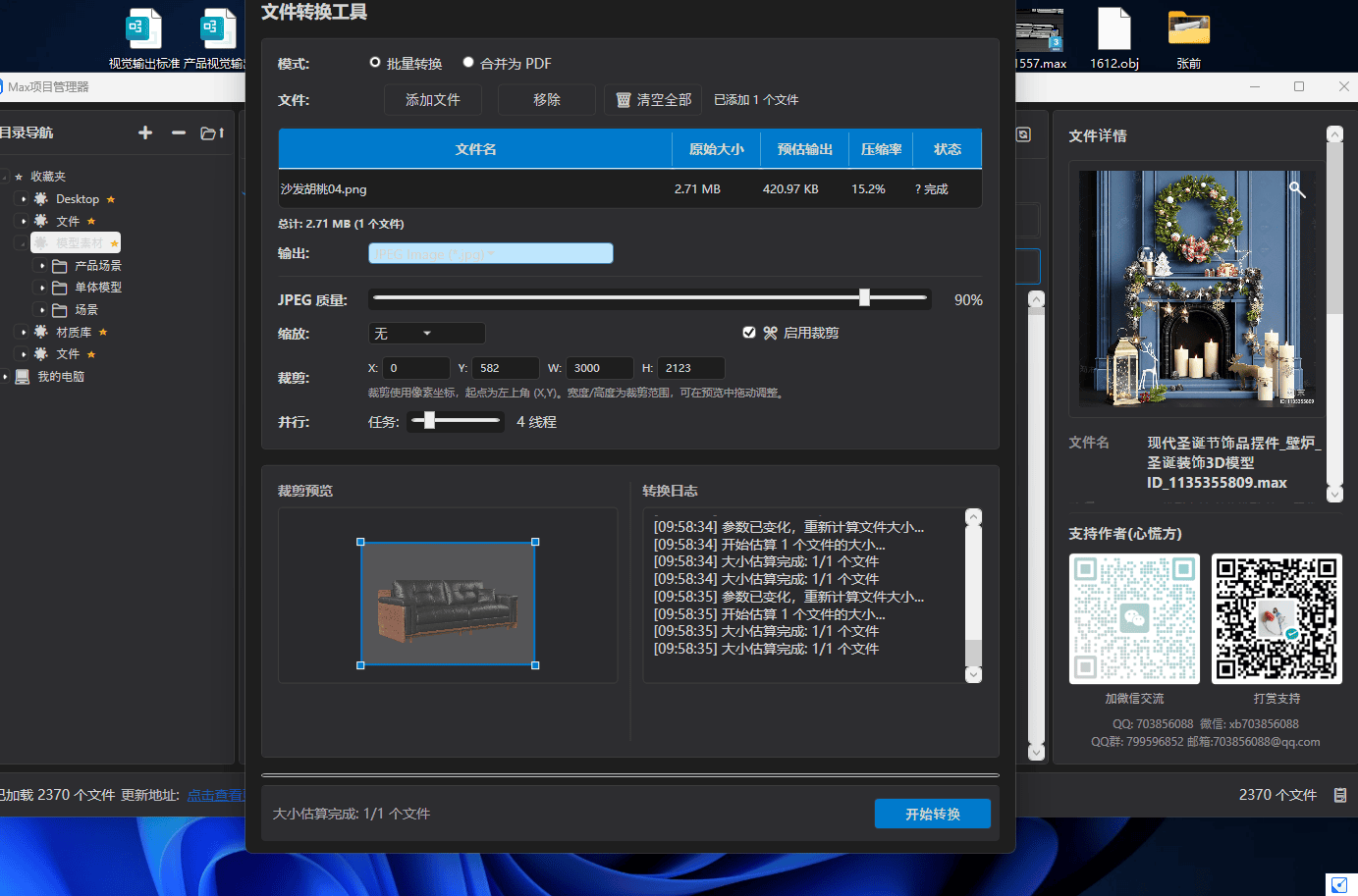
Task: Uncheck the 启用裁剪 checkbox
Action: pos(749,333)
